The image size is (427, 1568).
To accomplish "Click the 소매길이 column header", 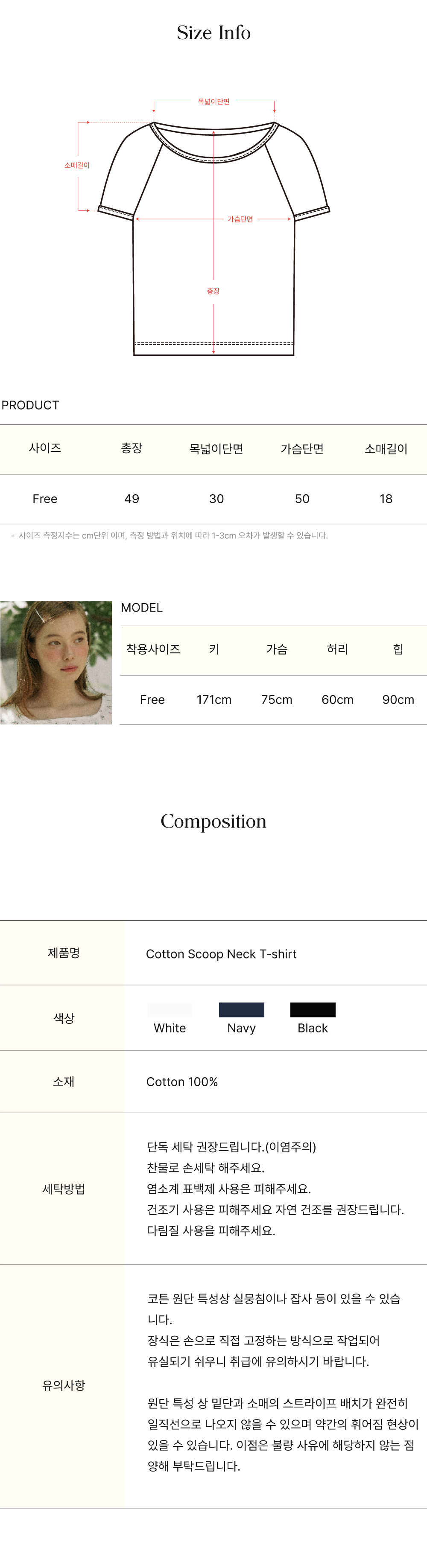I will point(386,449).
